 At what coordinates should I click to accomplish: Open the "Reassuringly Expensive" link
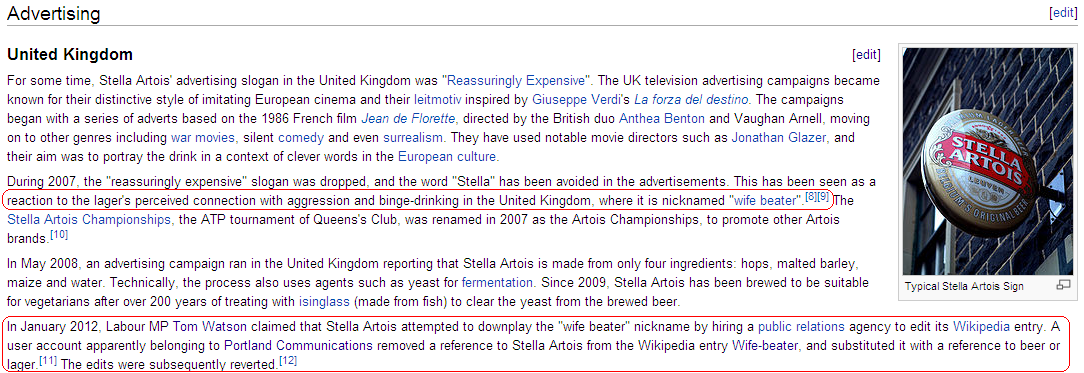[516, 80]
